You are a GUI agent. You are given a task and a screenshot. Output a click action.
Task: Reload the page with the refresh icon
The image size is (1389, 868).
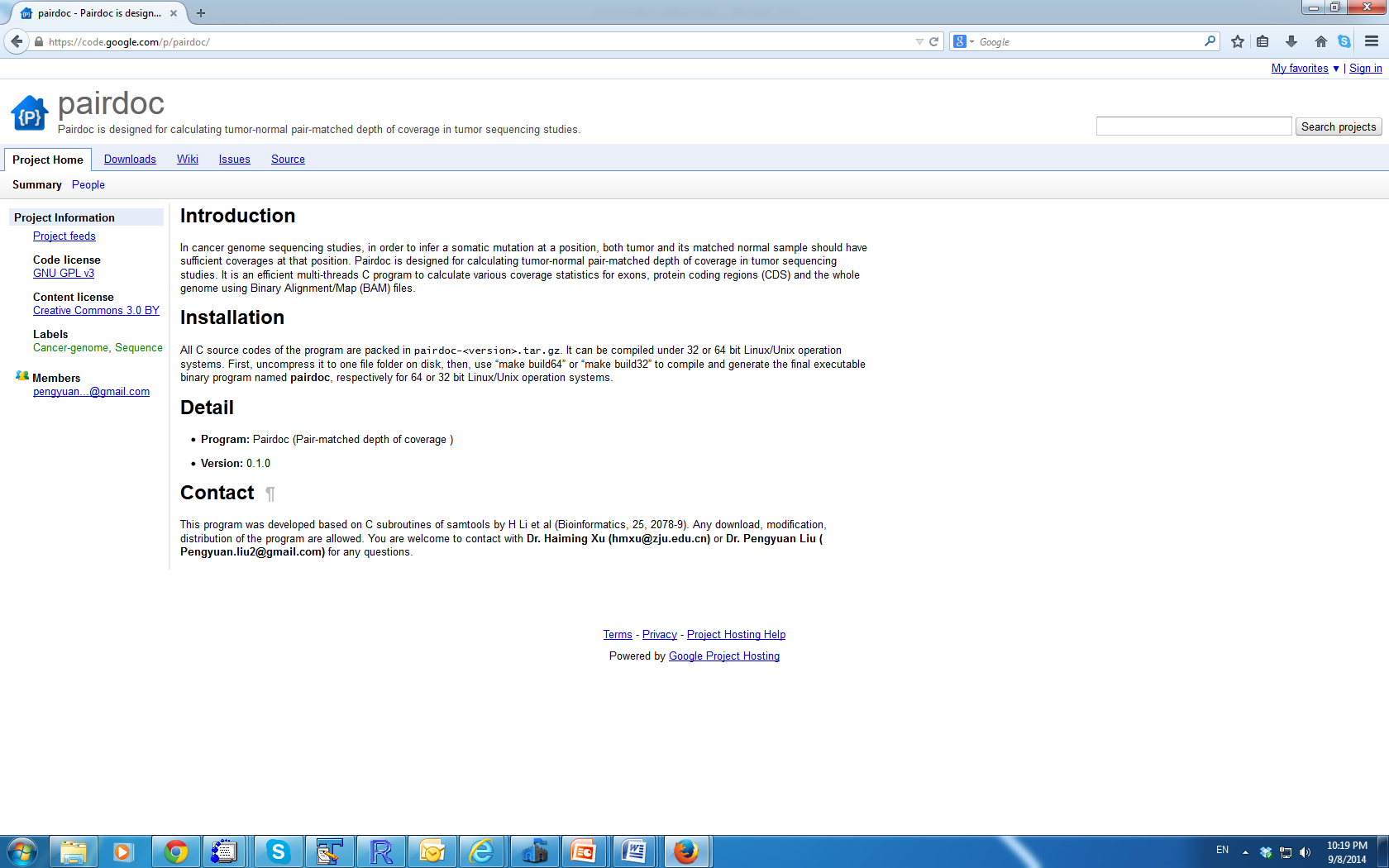click(x=933, y=41)
